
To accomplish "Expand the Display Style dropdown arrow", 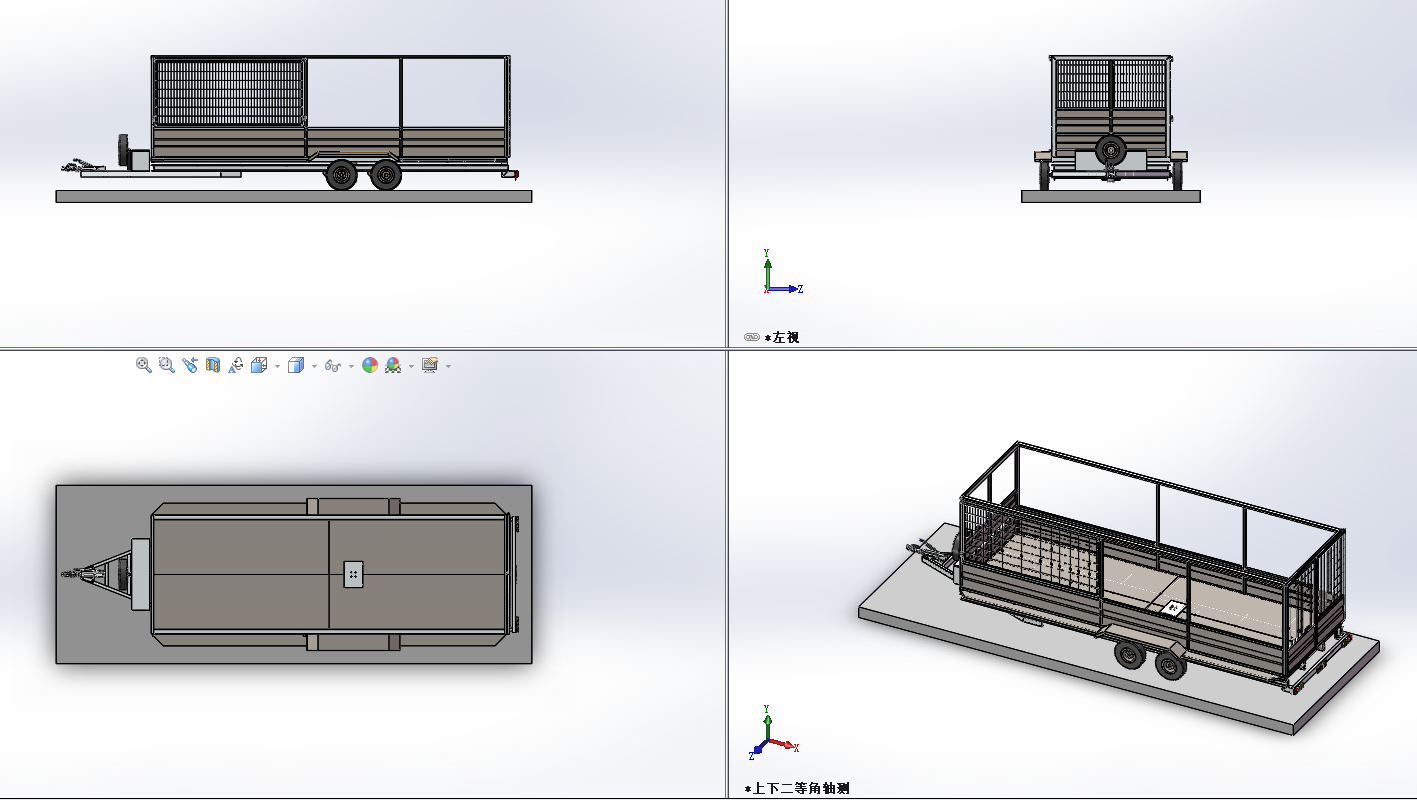I will tap(314, 367).
